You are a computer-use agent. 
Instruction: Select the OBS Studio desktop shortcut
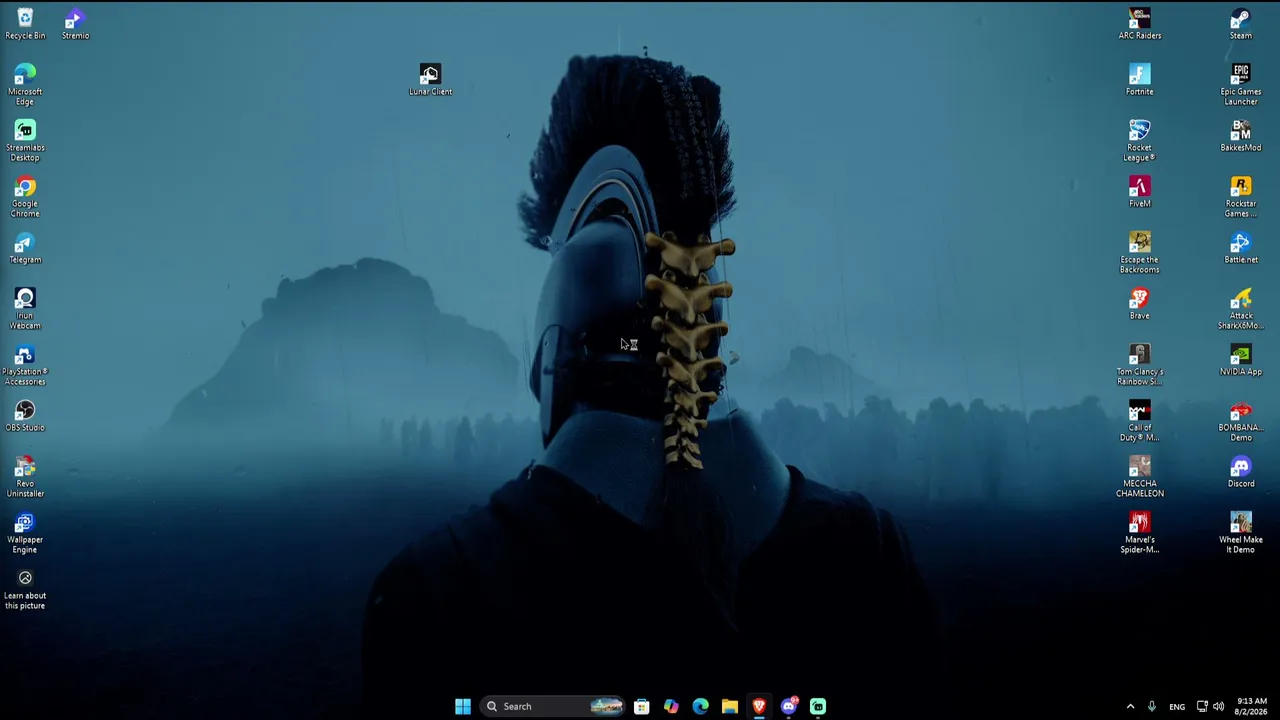[25, 416]
